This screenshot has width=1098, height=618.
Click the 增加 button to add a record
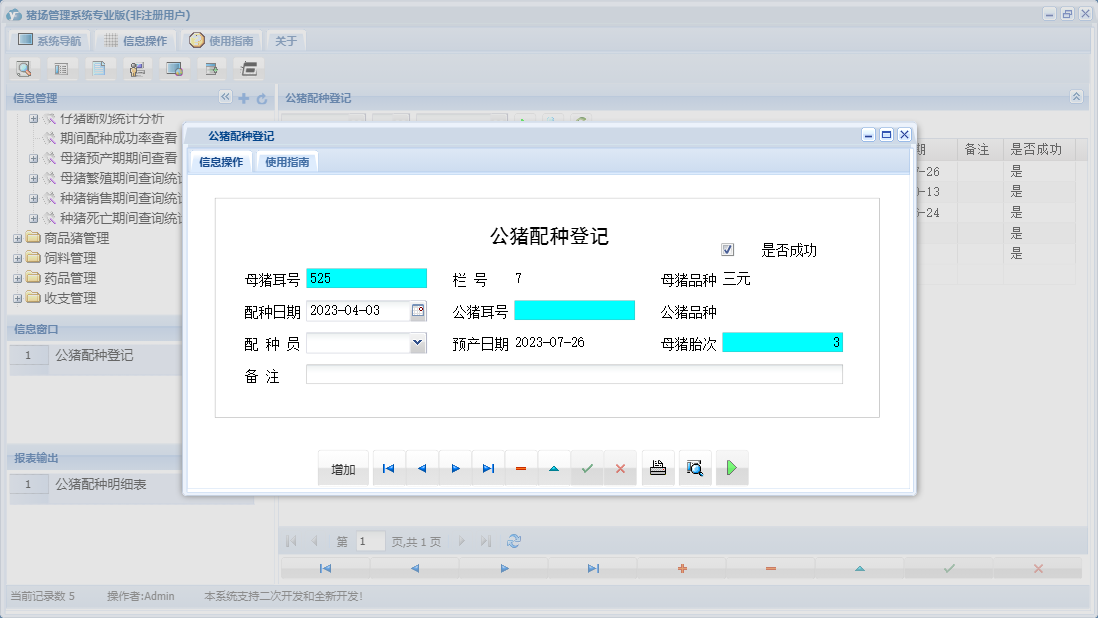pos(343,467)
